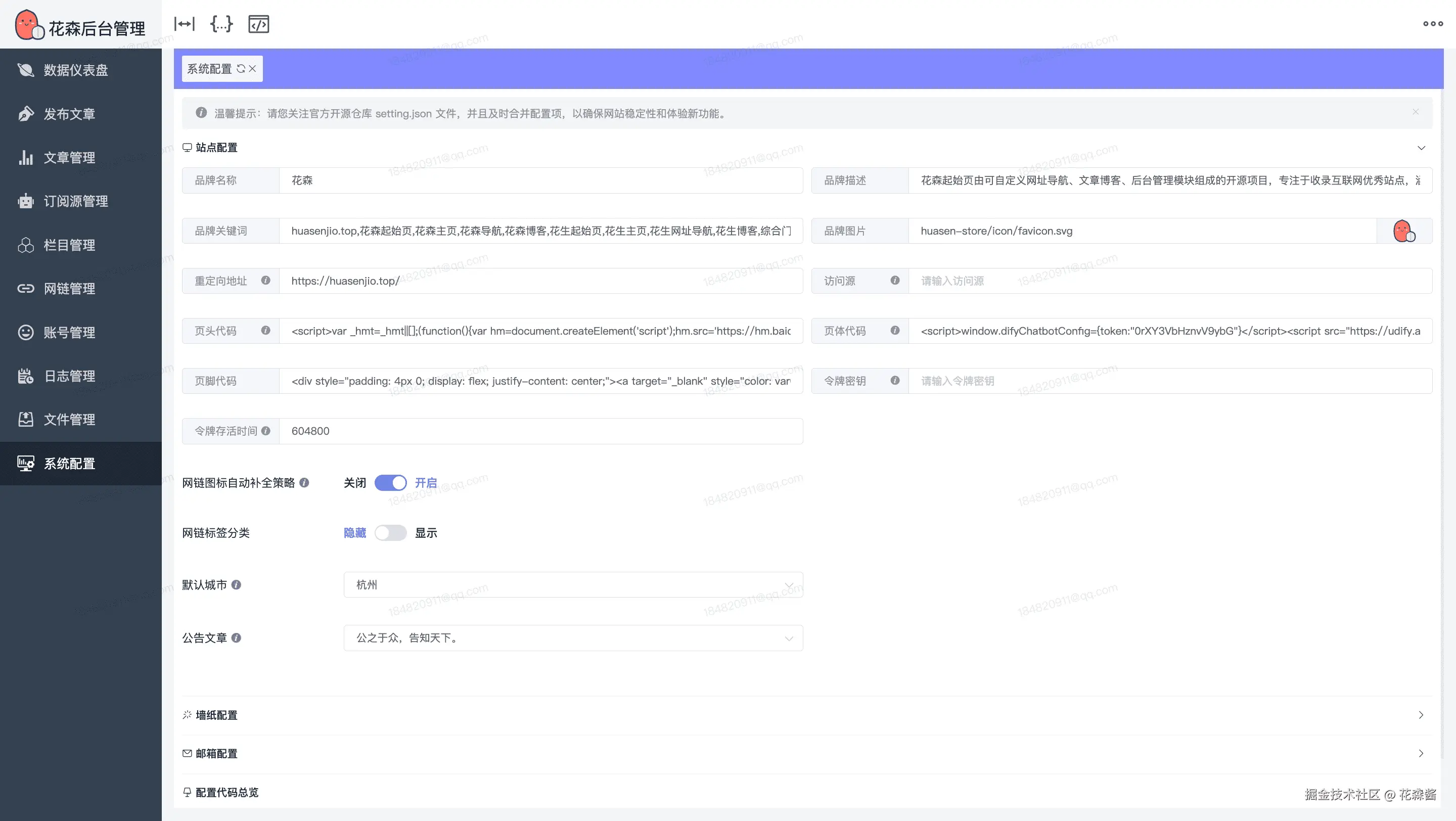Click the 令牌存活时间 input field
This screenshot has width=1456, height=821.
tap(540, 431)
